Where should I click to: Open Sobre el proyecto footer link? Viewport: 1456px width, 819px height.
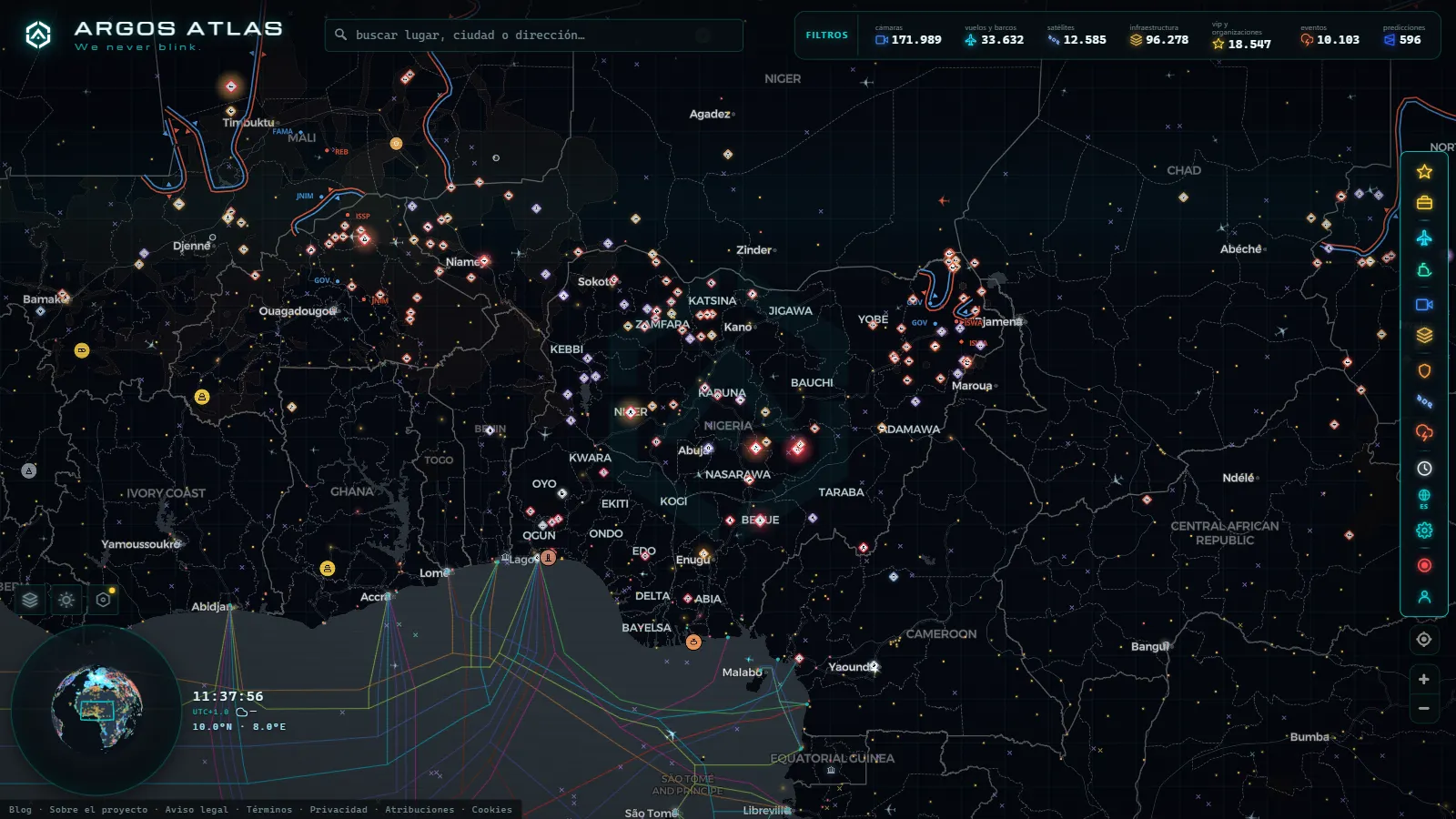[98, 809]
